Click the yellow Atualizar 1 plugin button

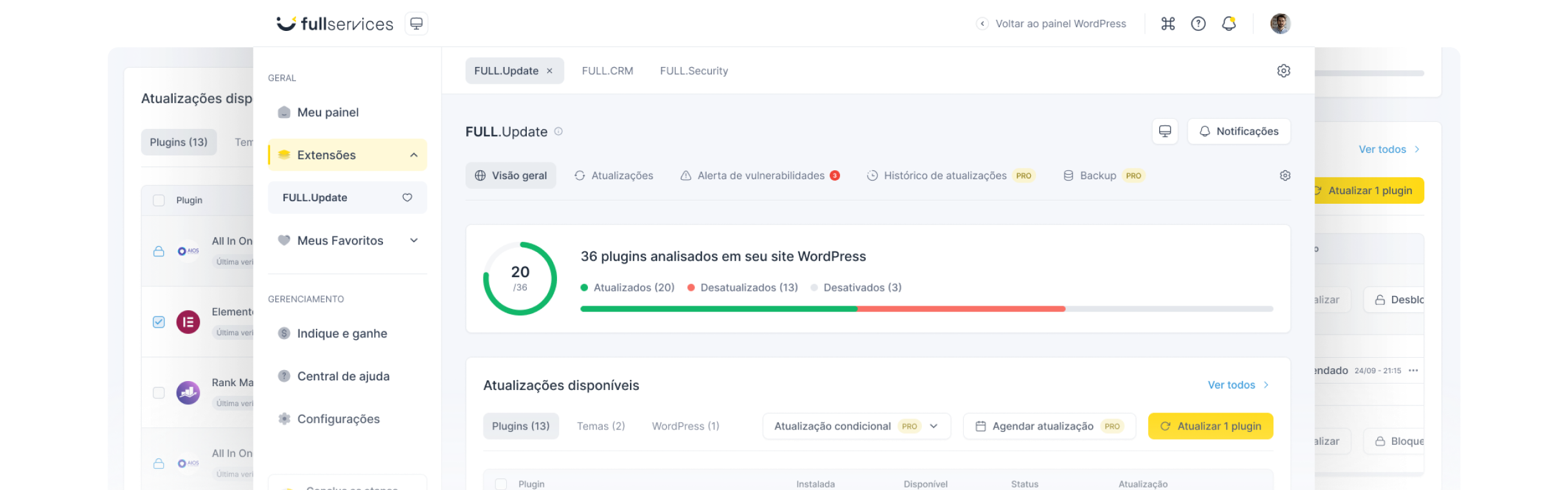coord(1210,426)
